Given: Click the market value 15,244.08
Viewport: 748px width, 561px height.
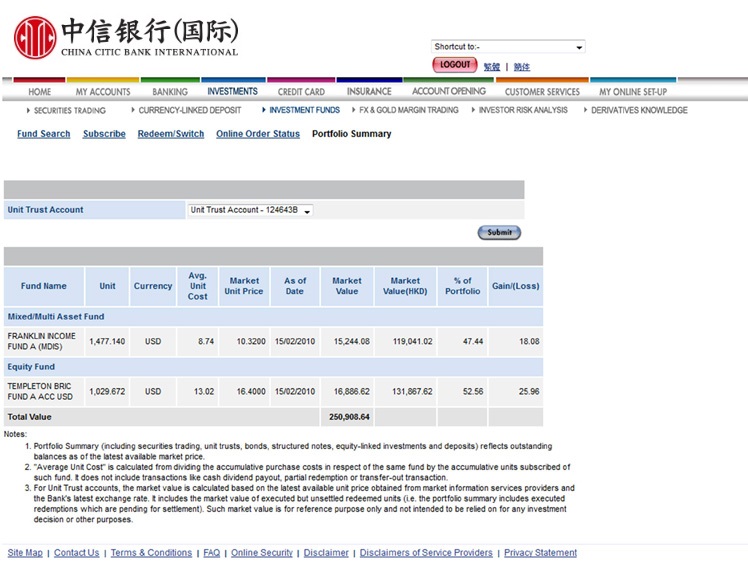Looking at the screenshot, I should click(x=352, y=342).
